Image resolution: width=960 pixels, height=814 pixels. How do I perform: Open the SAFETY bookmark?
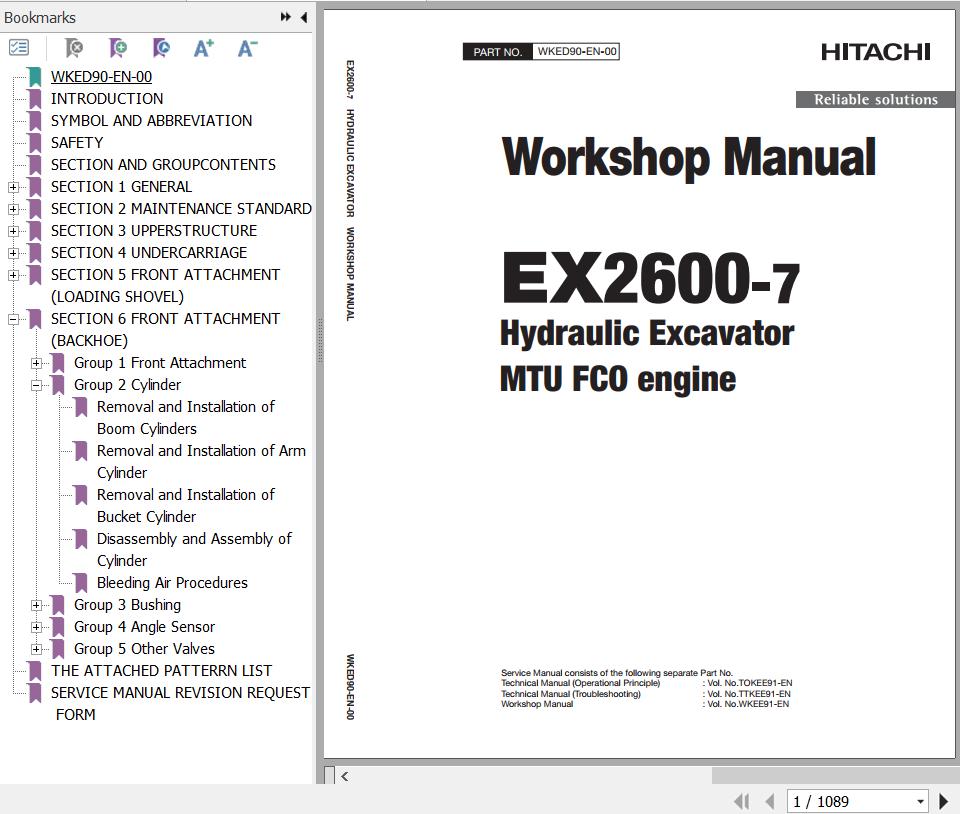click(x=77, y=143)
